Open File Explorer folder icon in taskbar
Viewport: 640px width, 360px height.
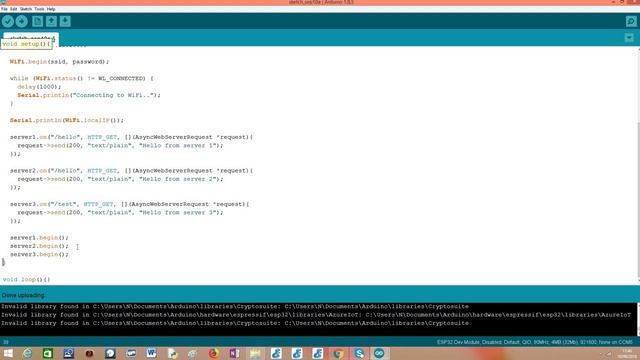pos(255,353)
